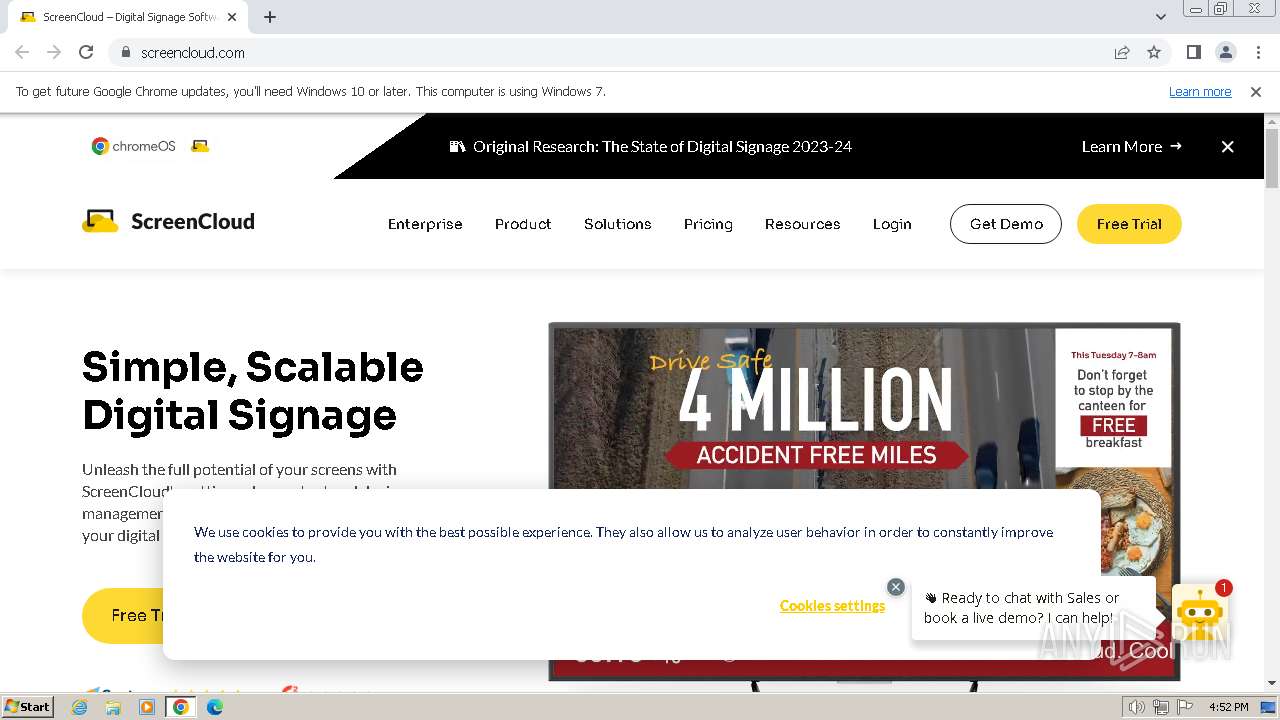Click the browser forward arrow
This screenshot has width=1280, height=720.
click(54, 52)
